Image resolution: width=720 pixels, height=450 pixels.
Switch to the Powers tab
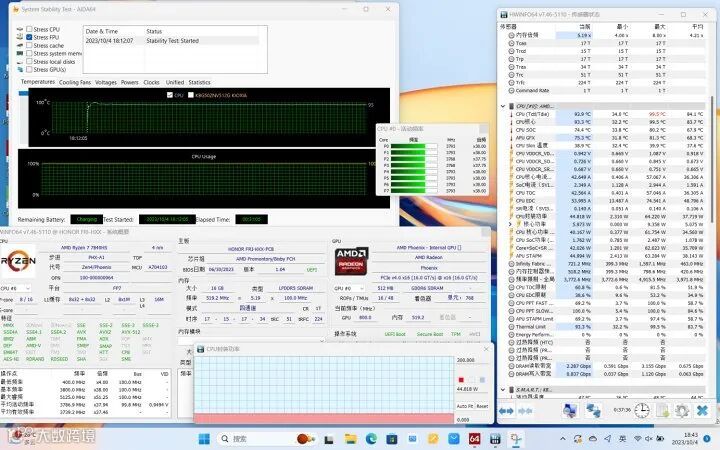click(x=129, y=82)
